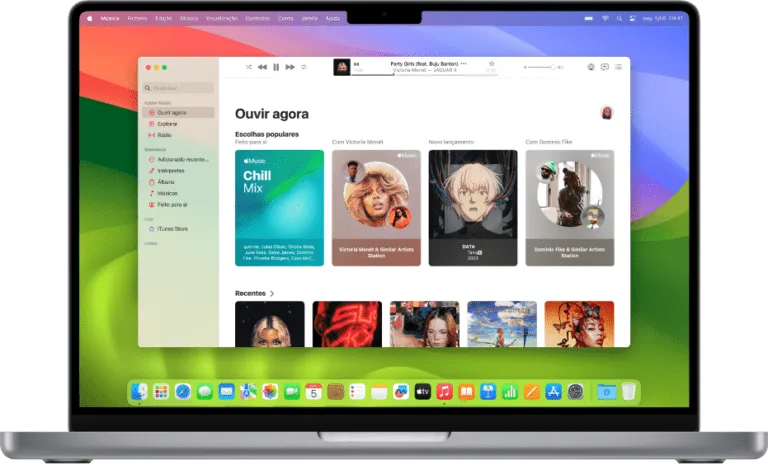
Task: Open the Música app menu
Action: point(110,19)
